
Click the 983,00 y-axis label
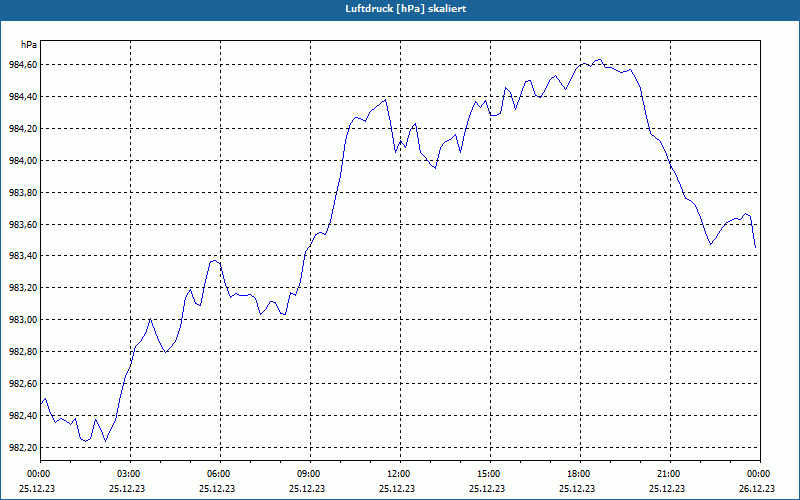23,320
